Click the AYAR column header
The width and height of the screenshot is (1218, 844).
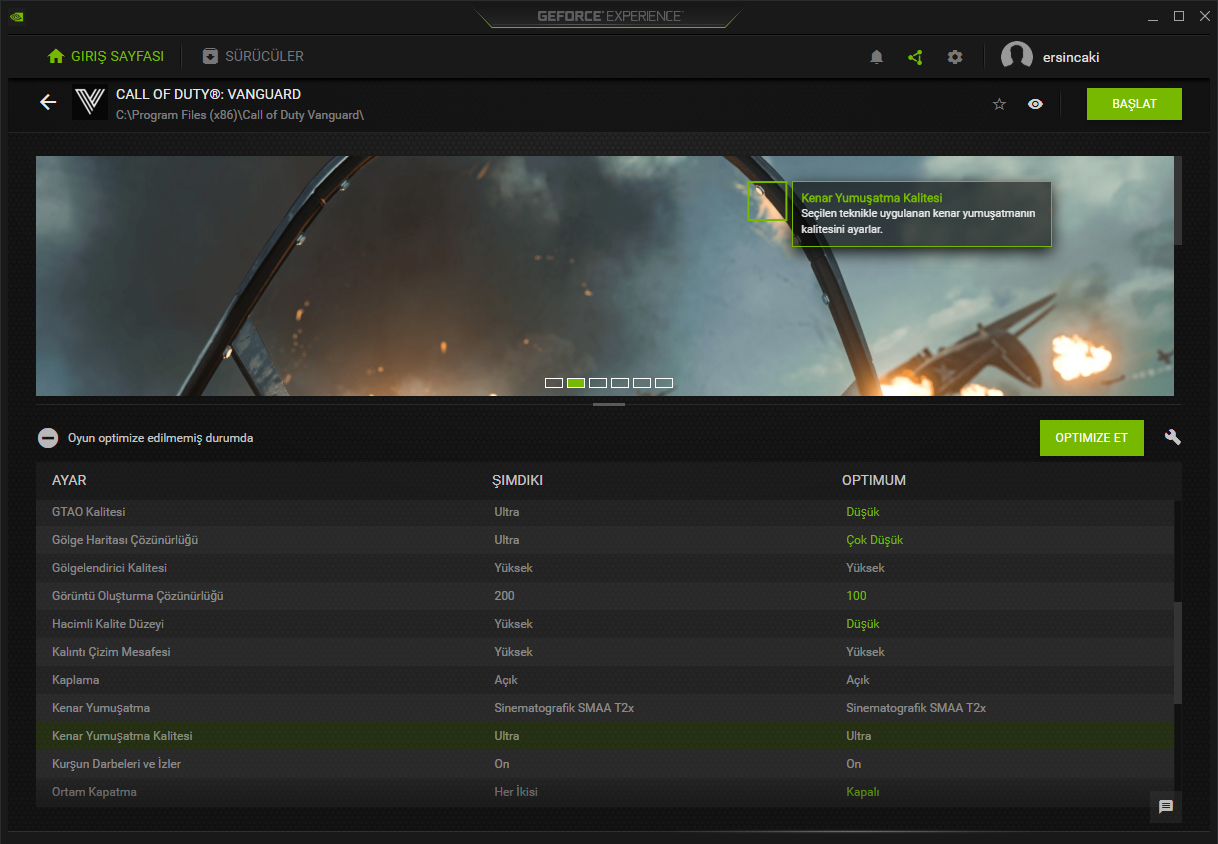(x=69, y=481)
